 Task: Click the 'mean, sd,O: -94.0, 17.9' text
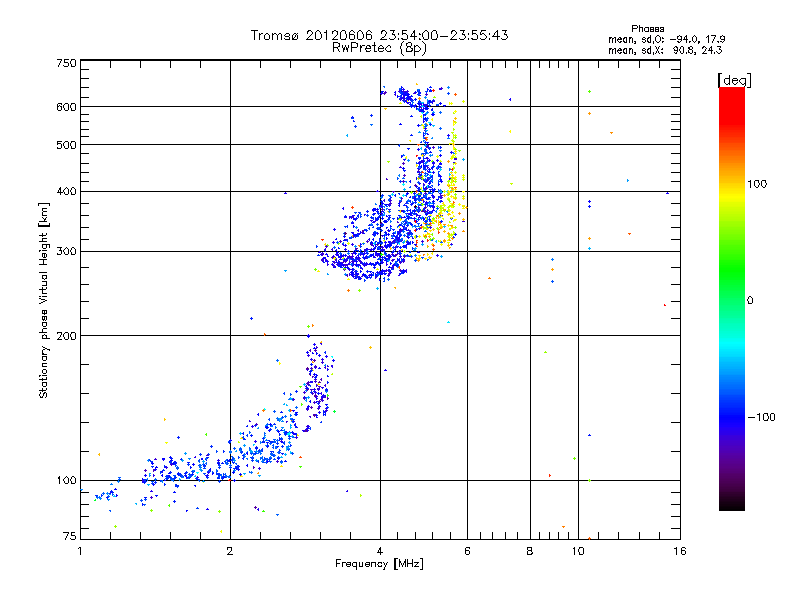pos(666,39)
